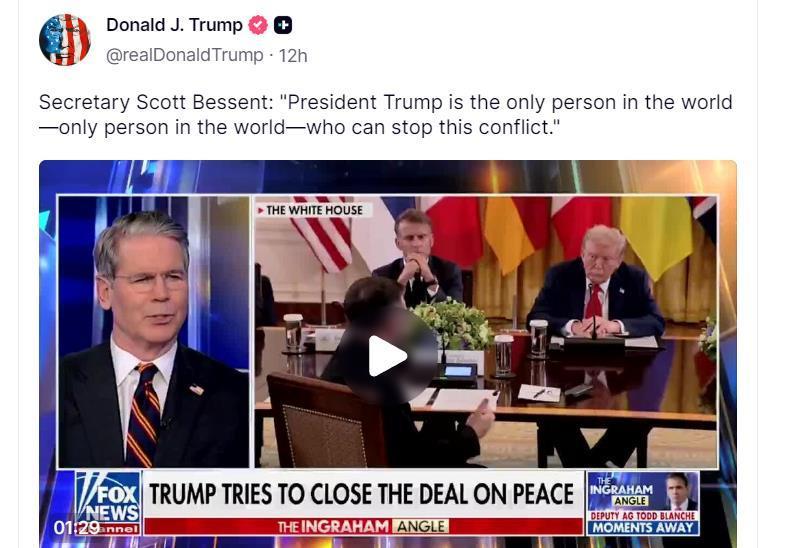This screenshot has height=548, width=788.
Task: Click the red "The Ingraham Angle" strip
Action: tap(363, 526)
